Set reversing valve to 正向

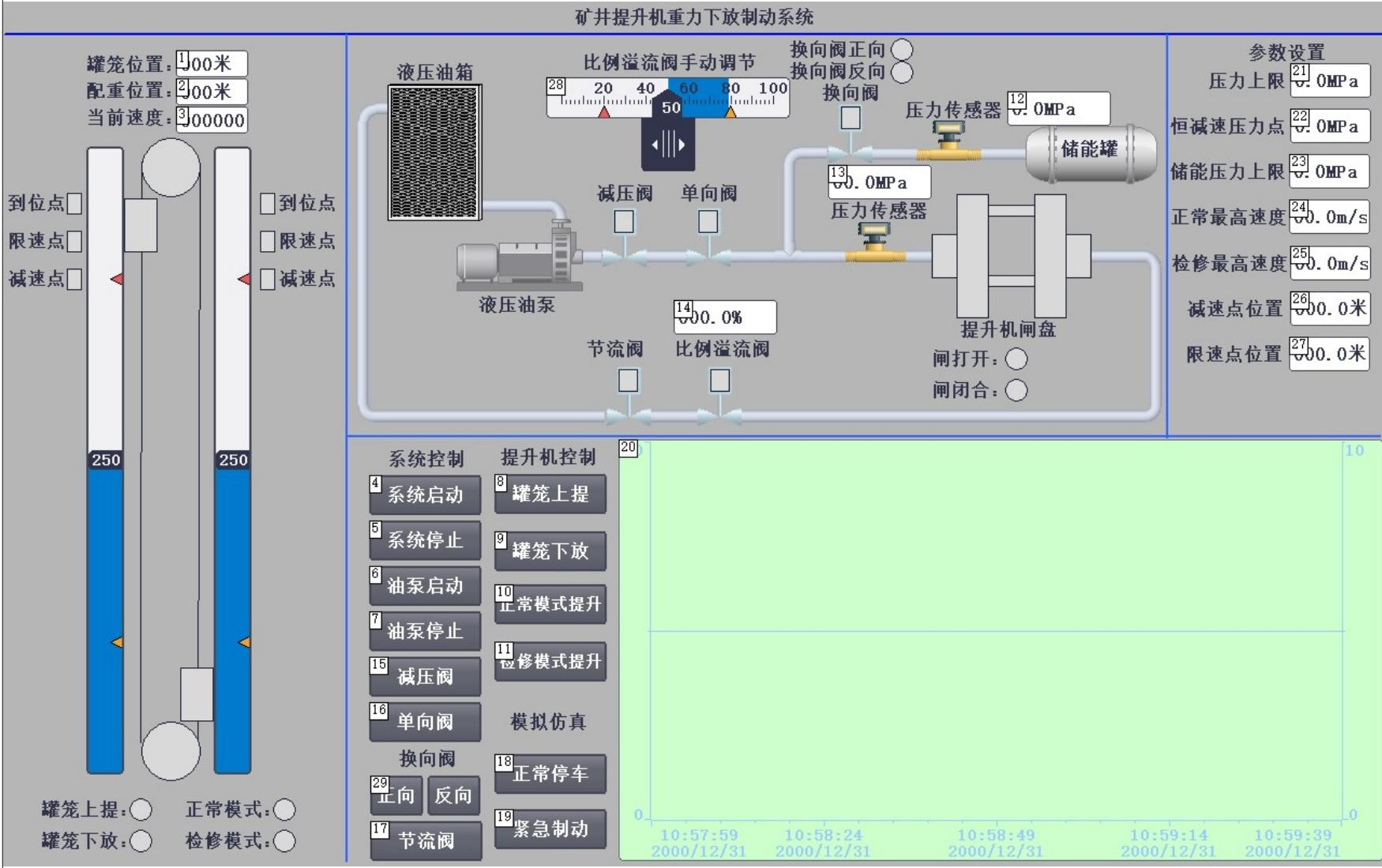396,795
